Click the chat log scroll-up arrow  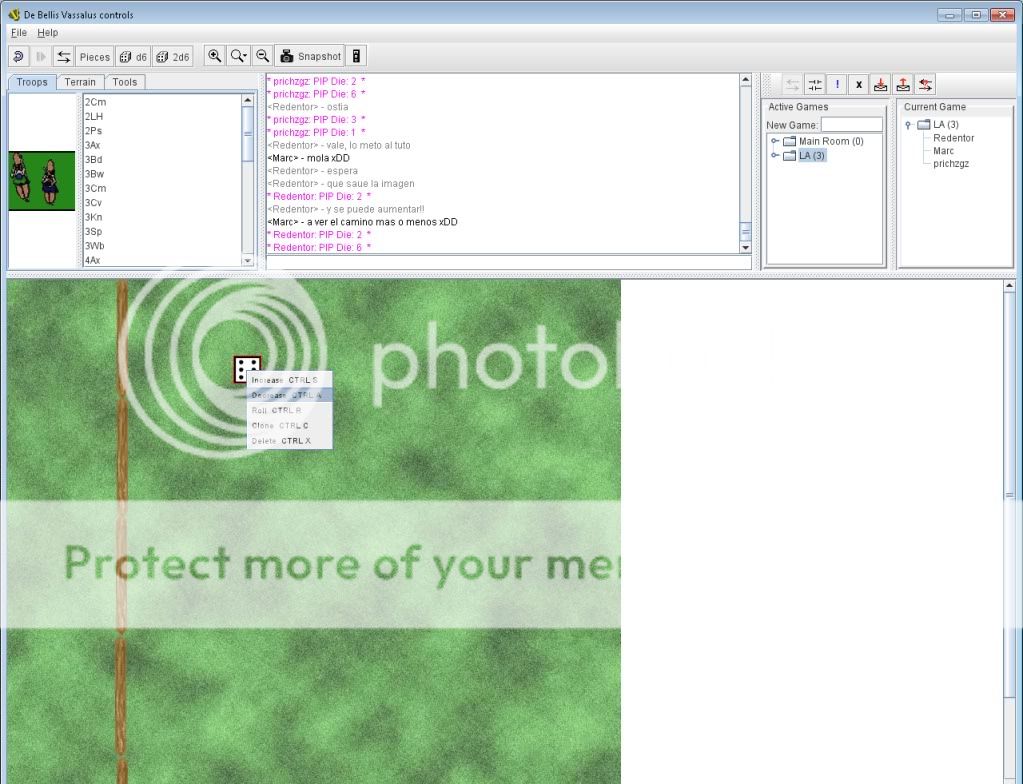point(745,80)
